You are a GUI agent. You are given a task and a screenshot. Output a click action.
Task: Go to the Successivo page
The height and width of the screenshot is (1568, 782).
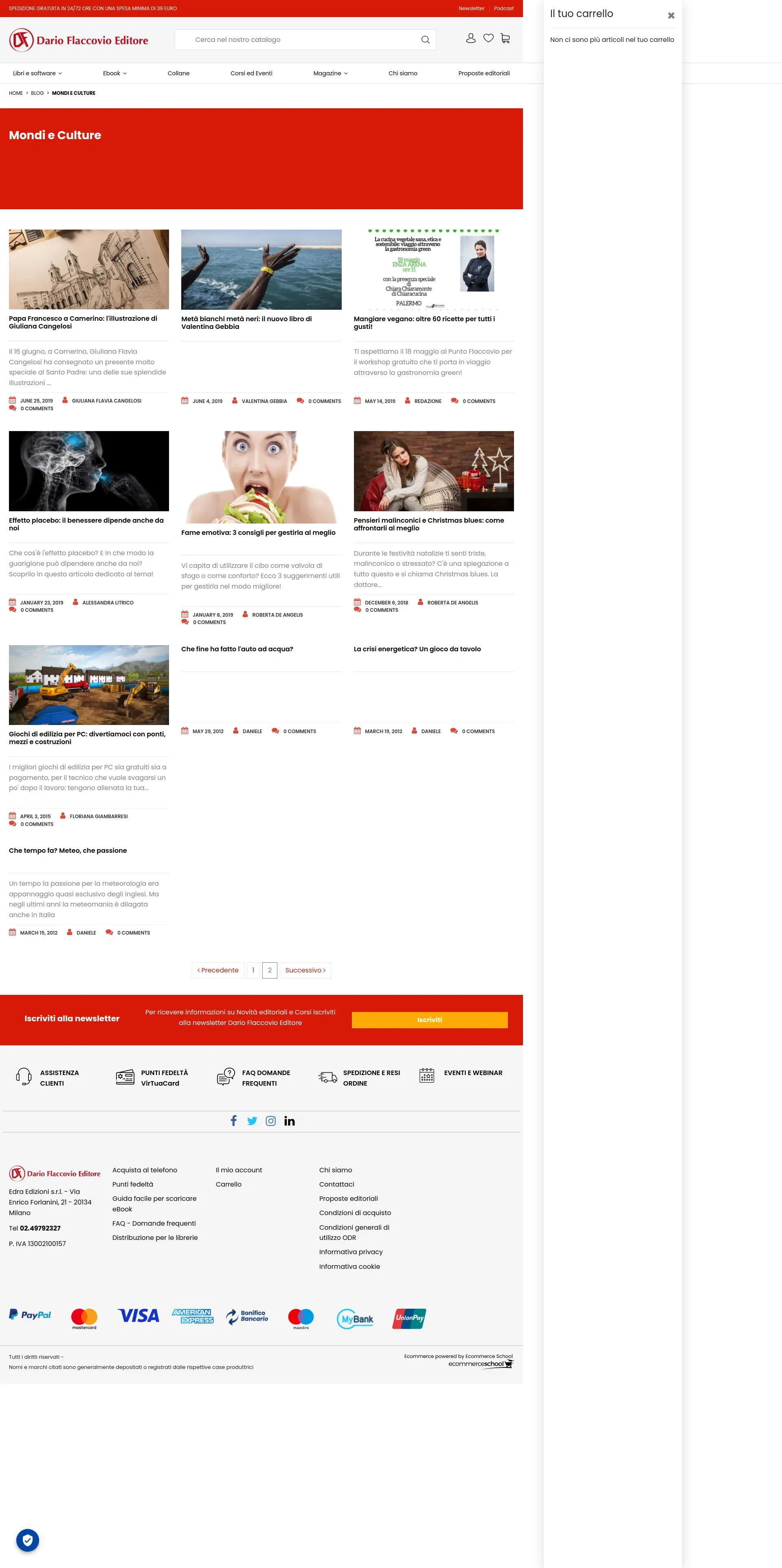coord(305,970)
